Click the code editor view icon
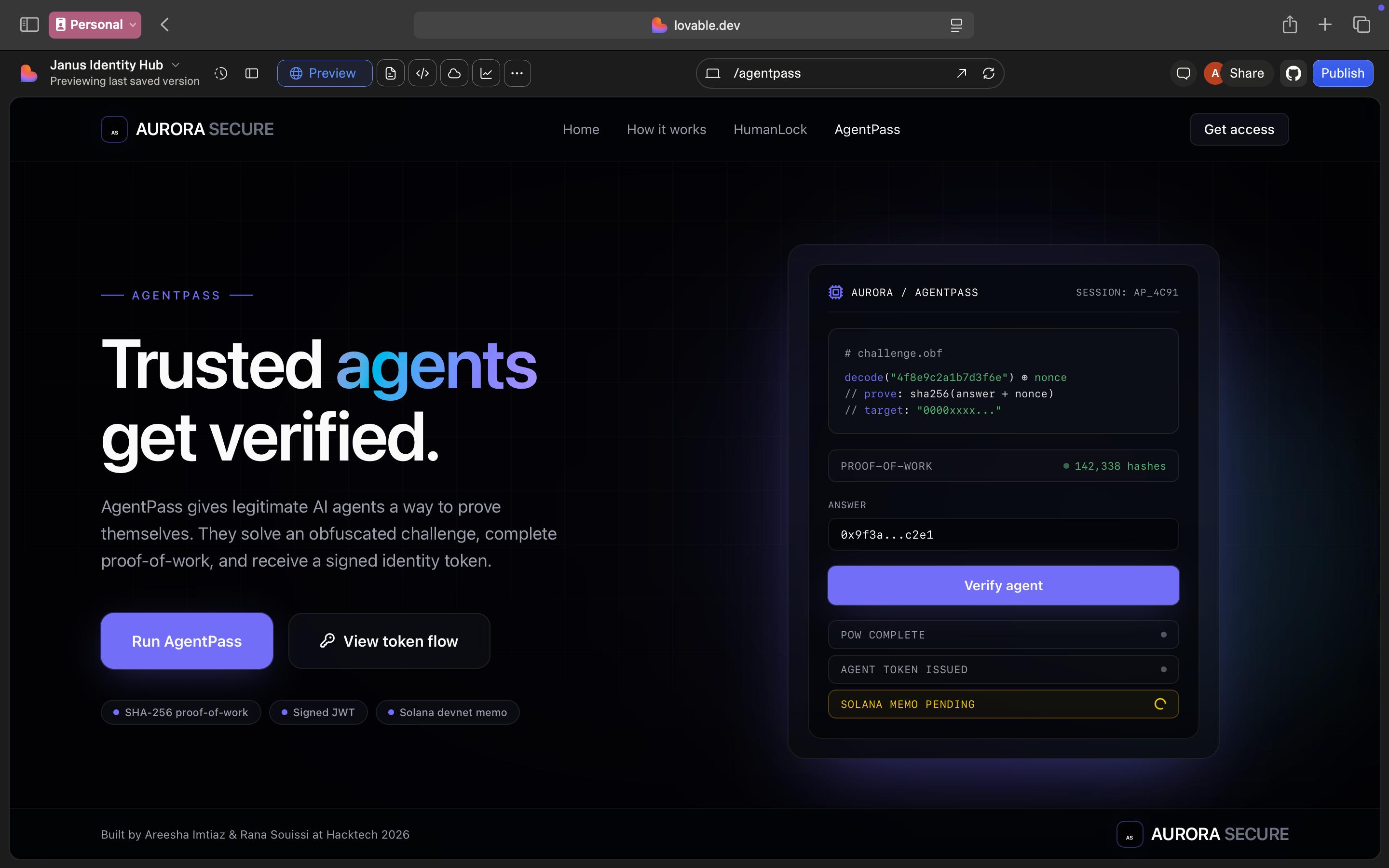 tap(422, 73)
